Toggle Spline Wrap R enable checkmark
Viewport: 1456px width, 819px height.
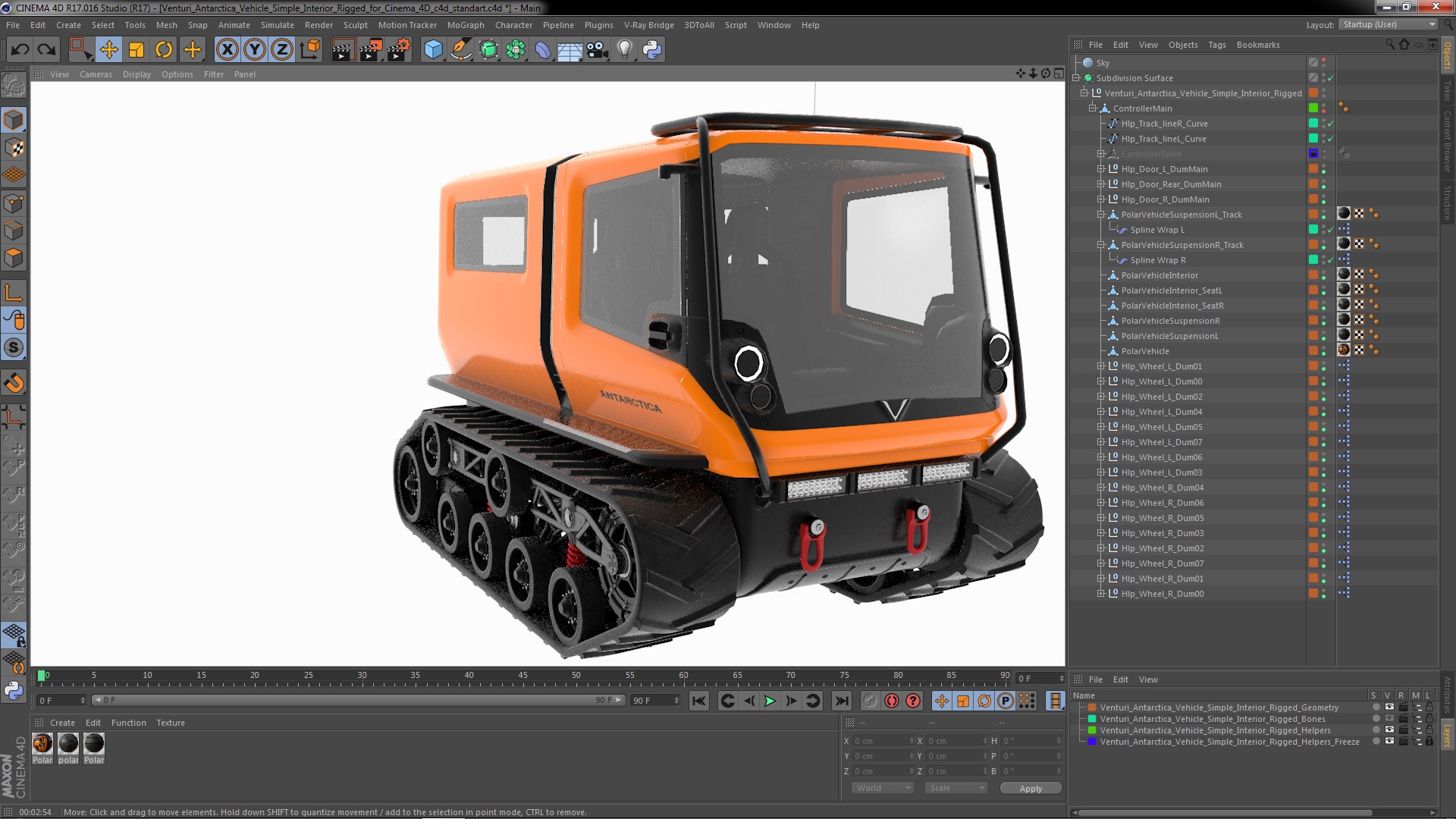click(1330, 260)
